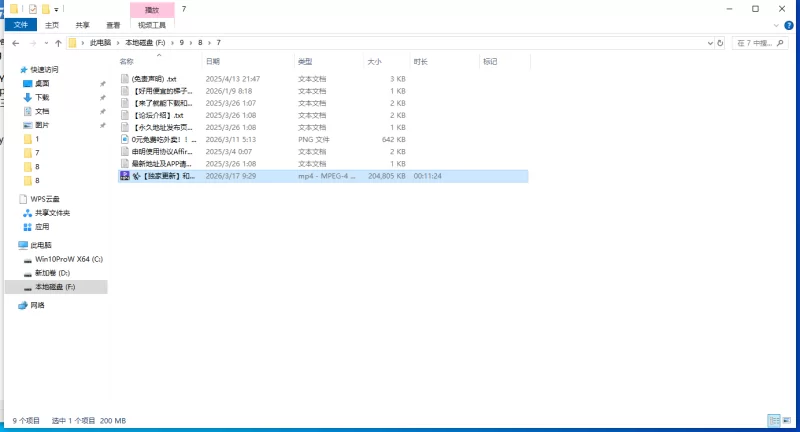Open the quick access toolbar customize dropdown
Screen dimensions: 800x432
point(56,8)
